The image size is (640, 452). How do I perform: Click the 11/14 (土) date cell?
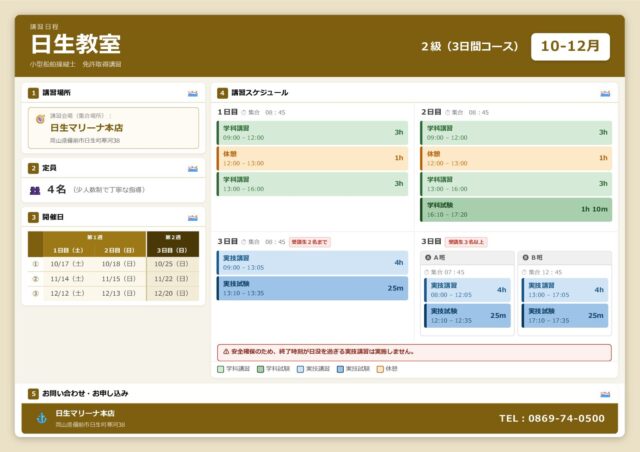[67, 279]
